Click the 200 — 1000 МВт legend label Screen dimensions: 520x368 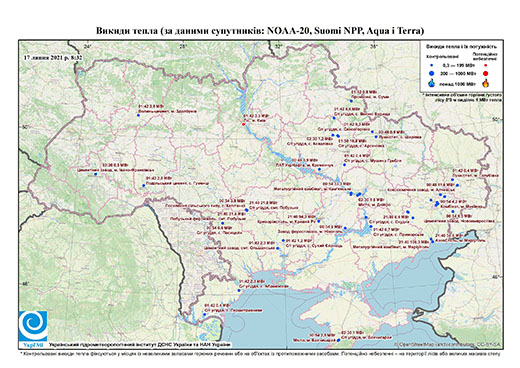[457, 73]
